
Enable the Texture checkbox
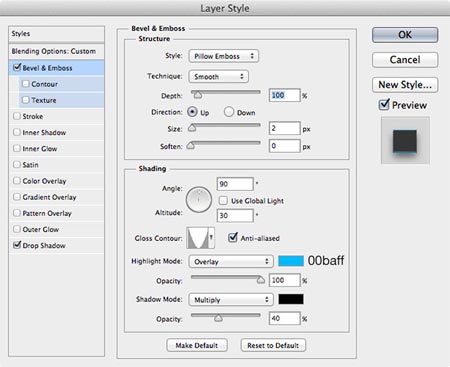point(25,100)
